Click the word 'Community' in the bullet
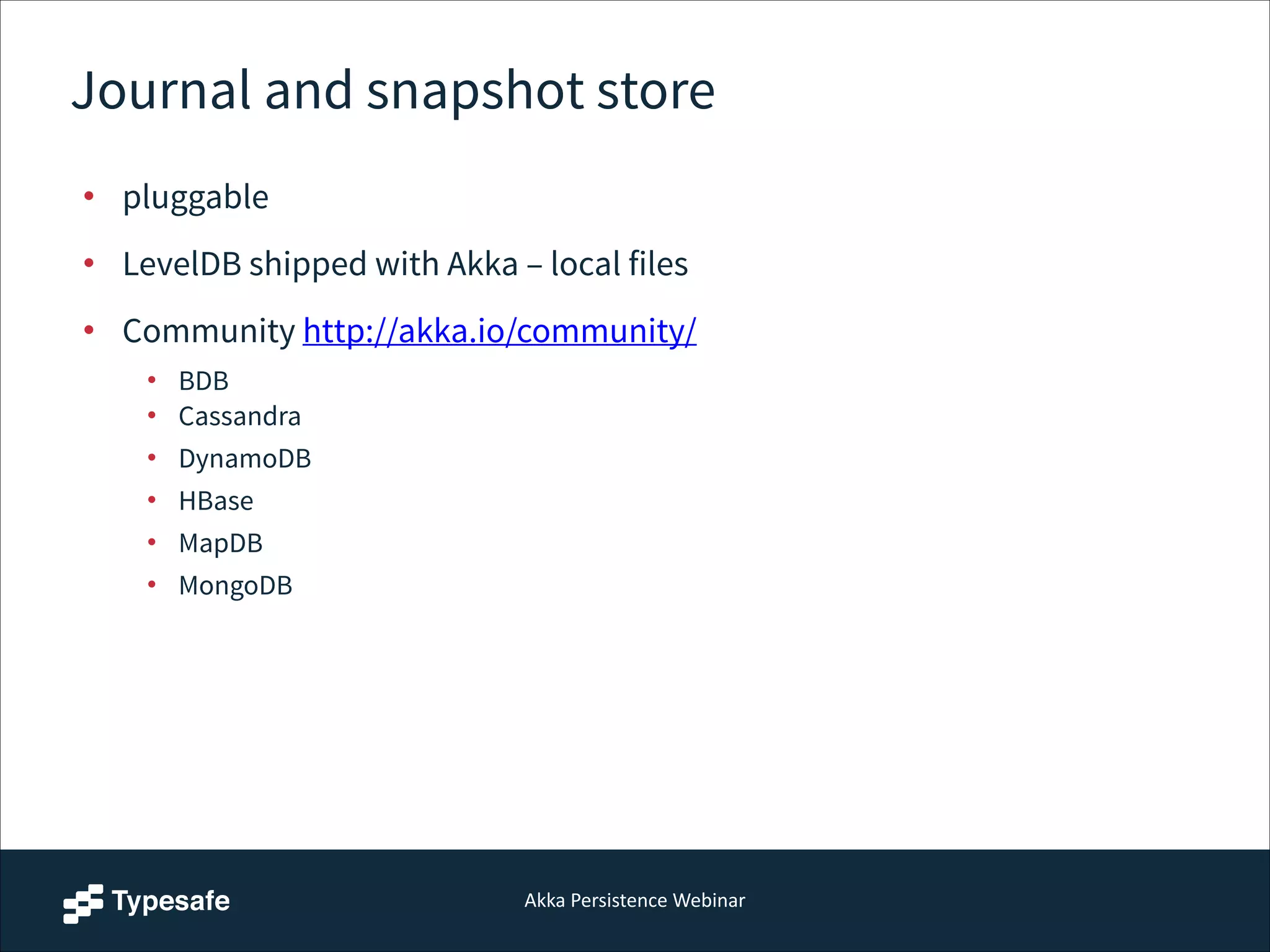The width and height of the screenshot is (1270, 952). pyautogui.click(x=209, y=332)
